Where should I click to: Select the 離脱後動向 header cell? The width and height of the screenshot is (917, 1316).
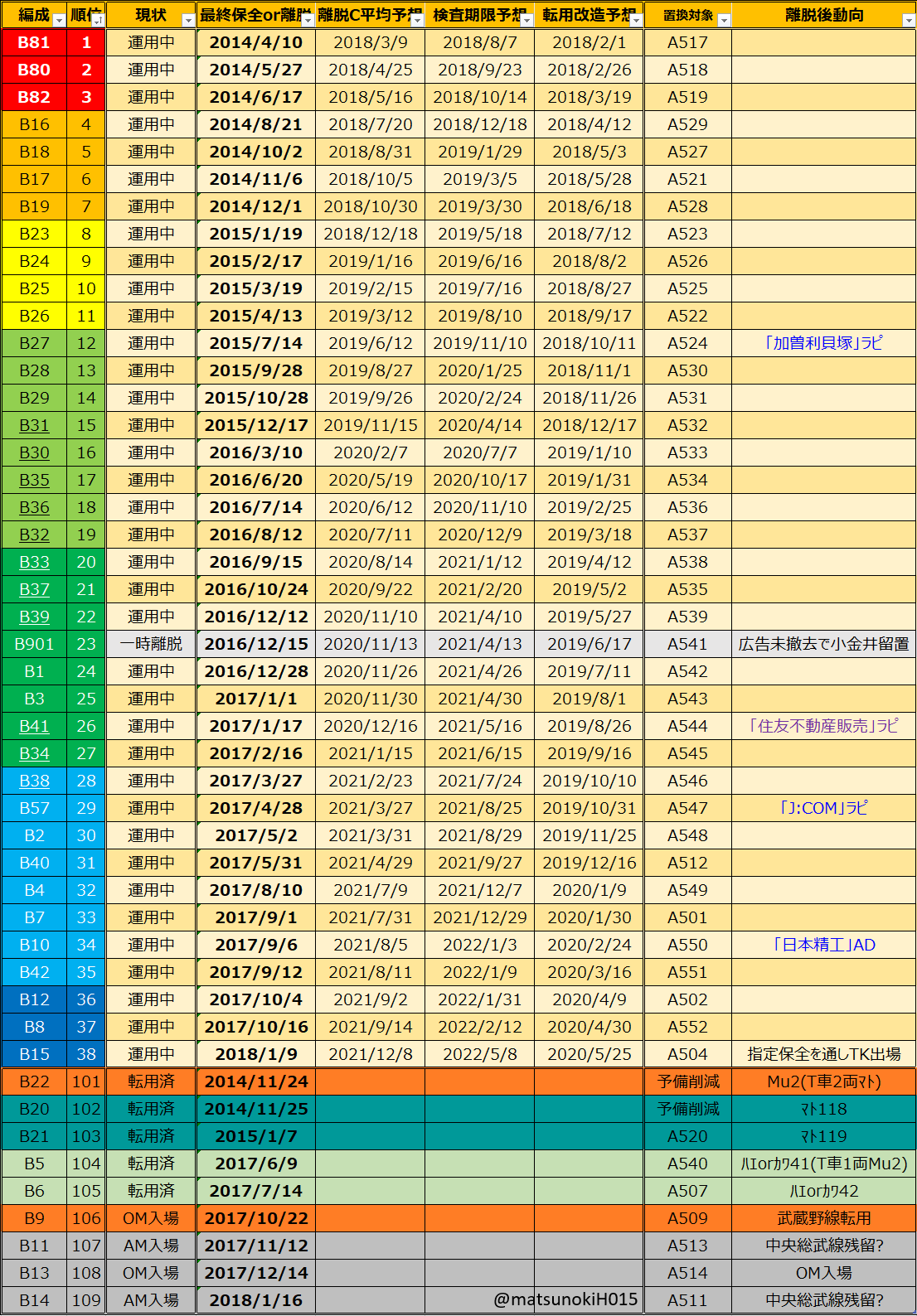click(824, 16)
